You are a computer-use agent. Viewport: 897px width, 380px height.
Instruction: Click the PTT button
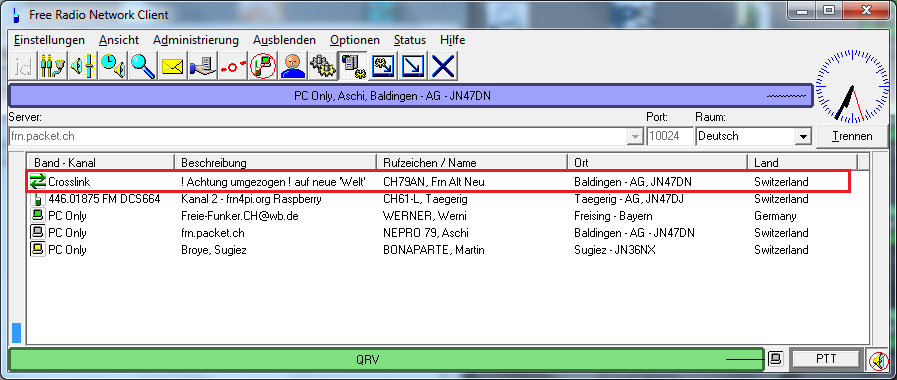click(826, 359)
